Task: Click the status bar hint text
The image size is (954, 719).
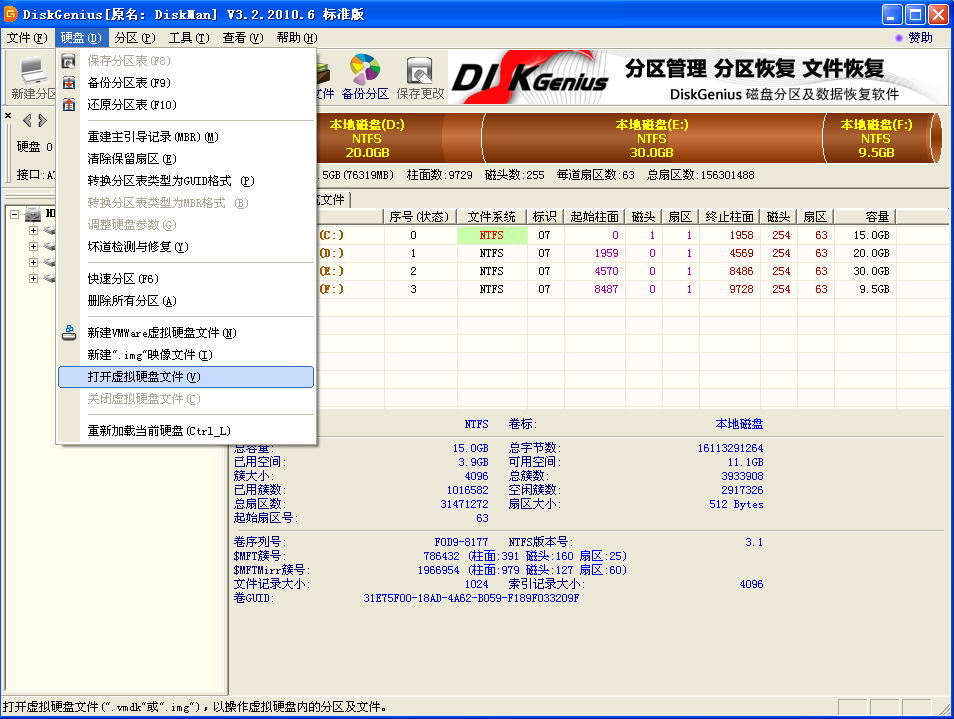Action: click(195, 707)
